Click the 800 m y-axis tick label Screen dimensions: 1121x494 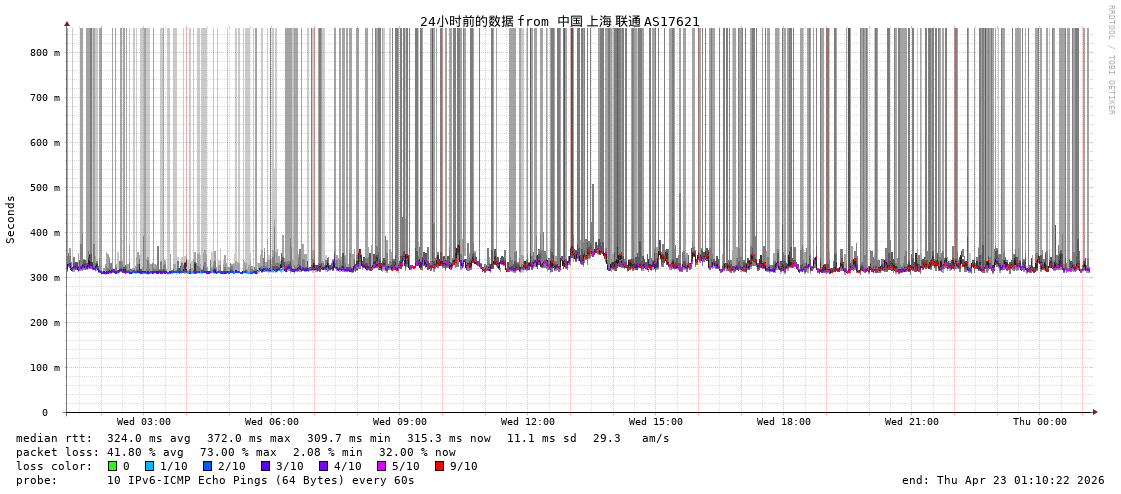click(x=45, y=53)
